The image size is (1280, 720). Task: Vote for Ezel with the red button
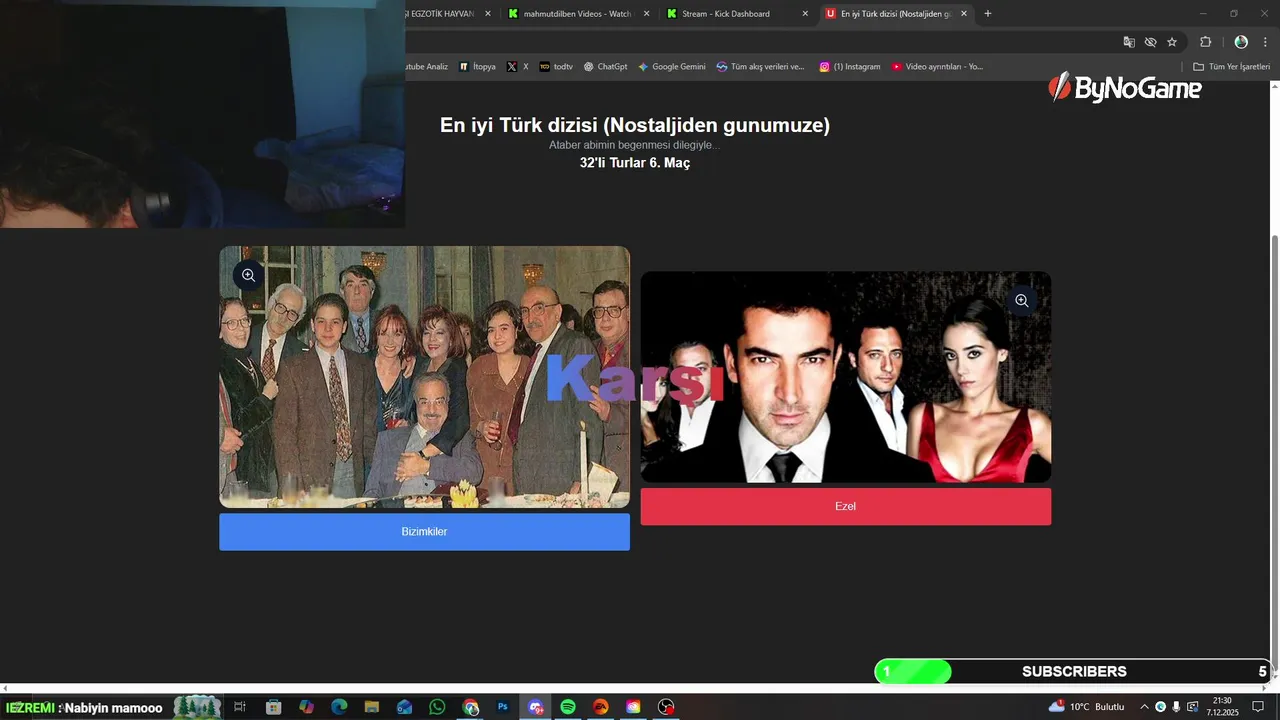point(845,506)
